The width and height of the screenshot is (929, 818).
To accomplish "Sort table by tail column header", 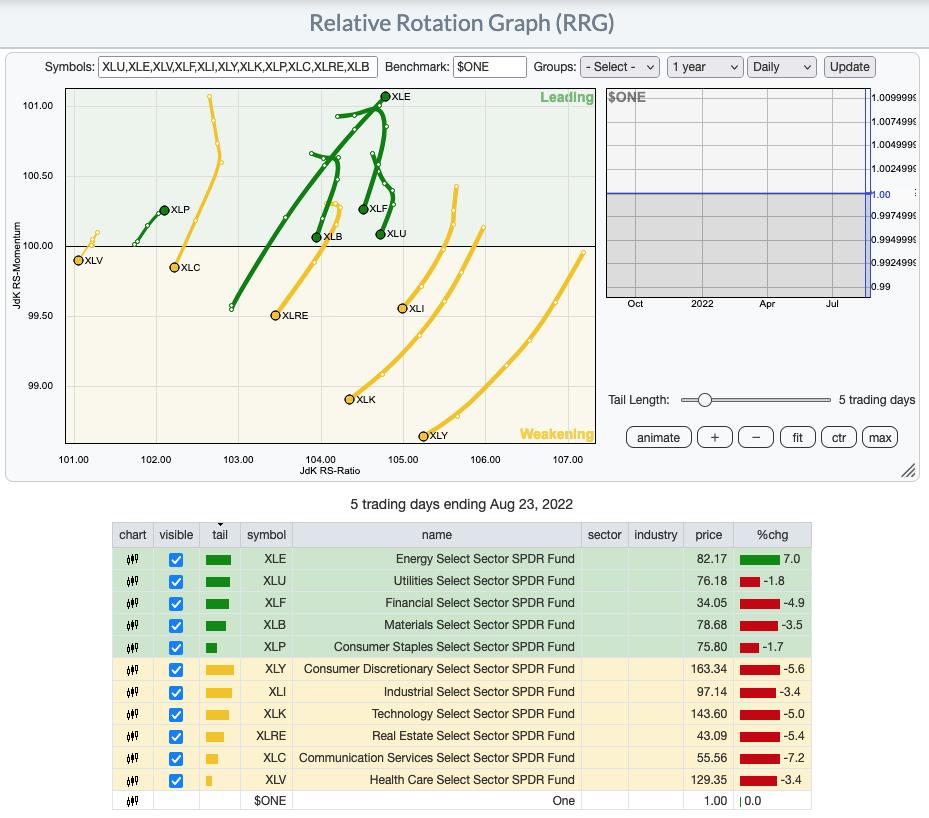I will (x=220, y=535).
